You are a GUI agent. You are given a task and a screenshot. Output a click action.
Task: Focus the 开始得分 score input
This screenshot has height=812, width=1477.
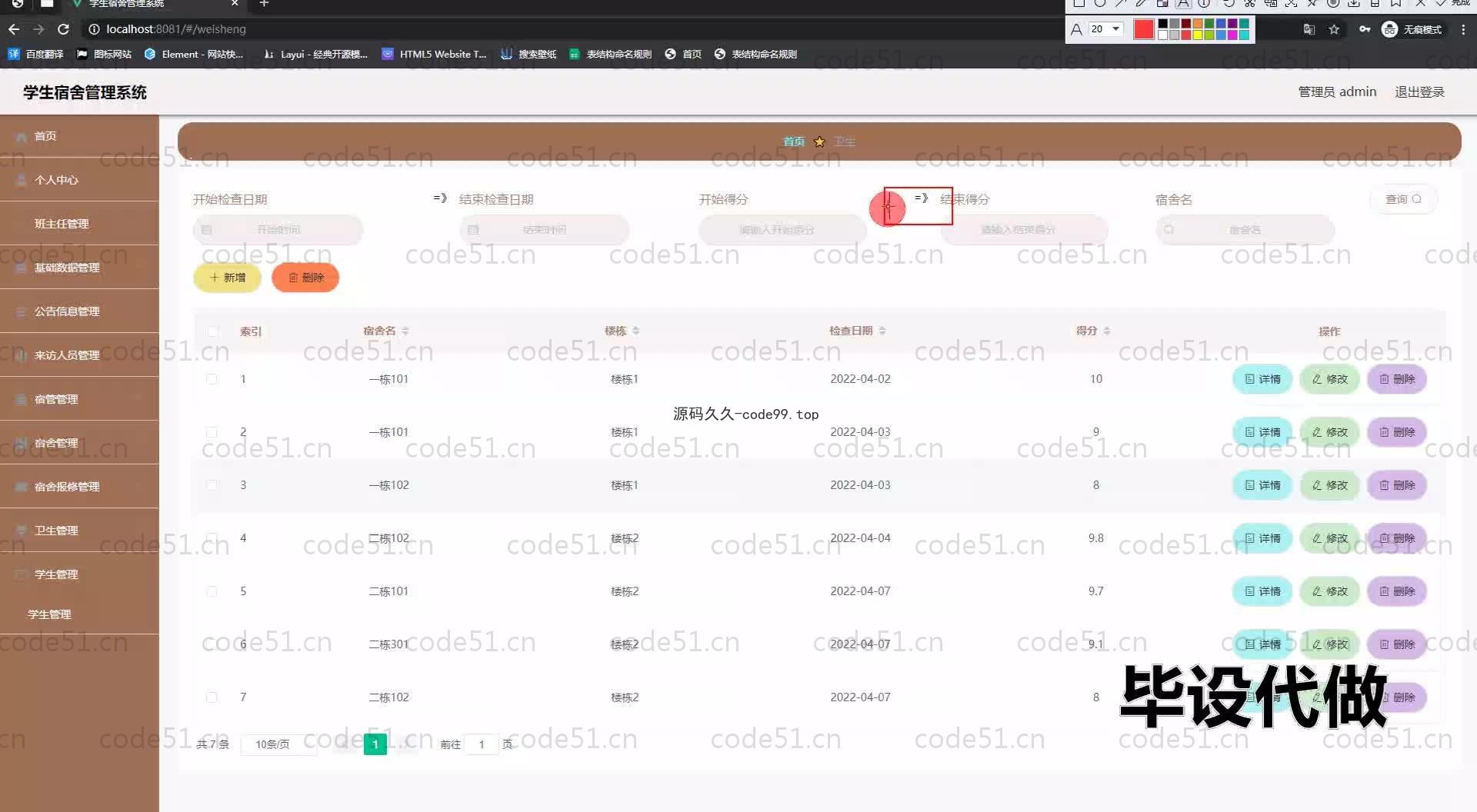click(782, 230)
